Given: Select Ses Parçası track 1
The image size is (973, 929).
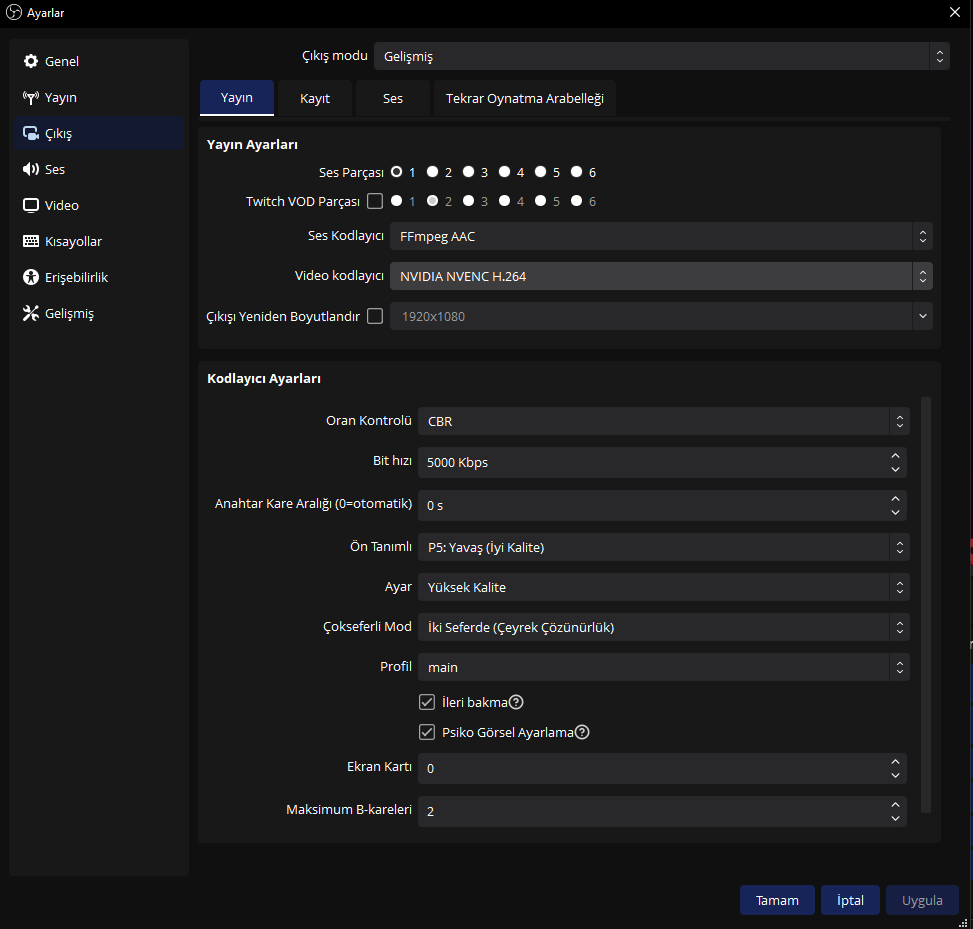Looking at the screenshot, I should pos(397,172).
